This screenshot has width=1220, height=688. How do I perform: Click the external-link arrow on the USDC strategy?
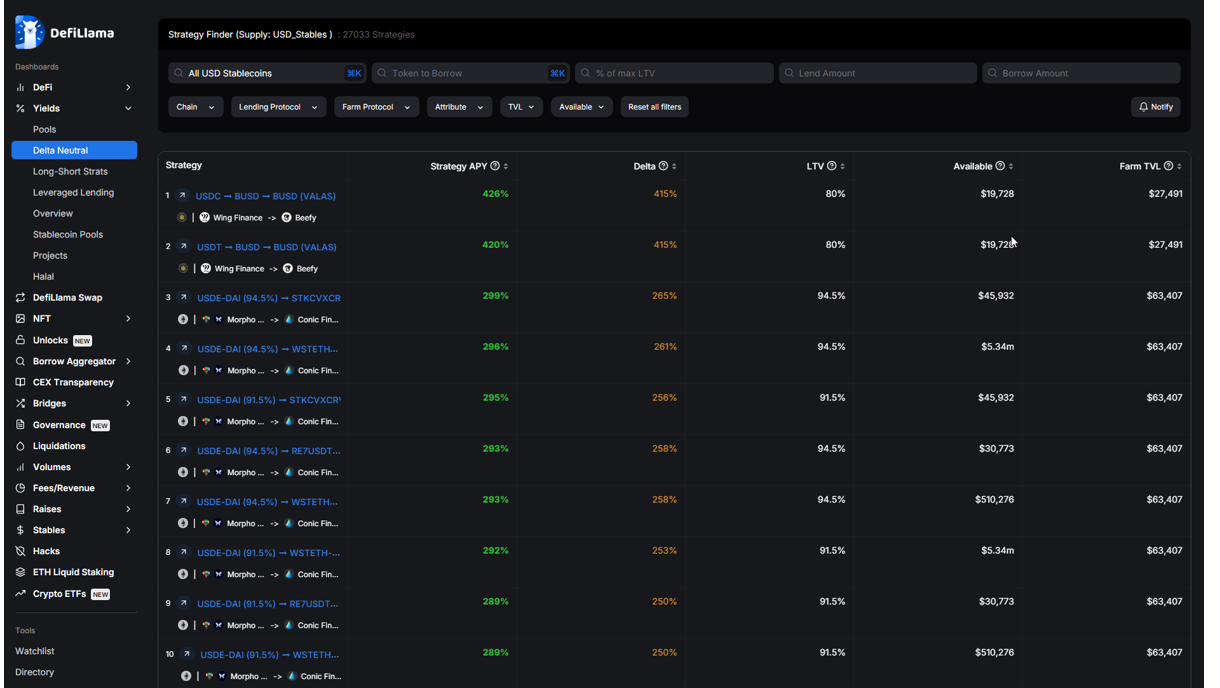click(183, 195)
